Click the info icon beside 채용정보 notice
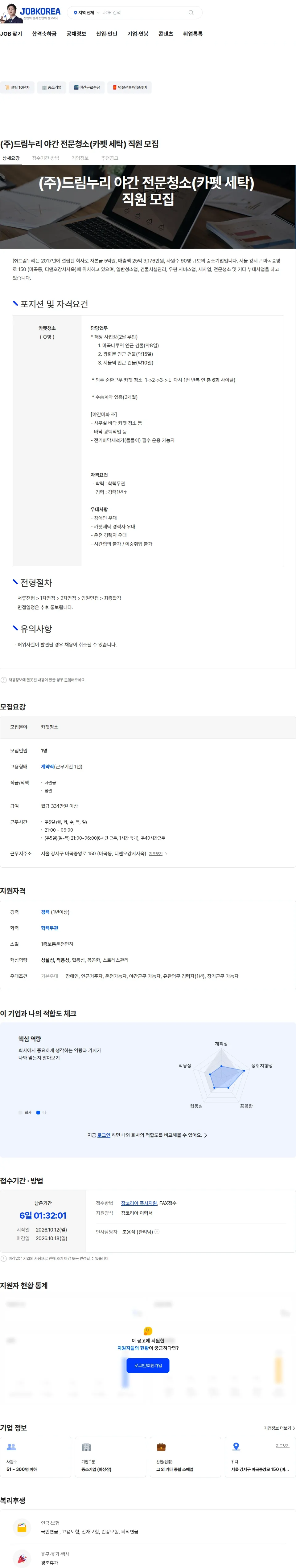Image resolution: width=296 pixels, height=1568 pixels. [x=4, y=680]
